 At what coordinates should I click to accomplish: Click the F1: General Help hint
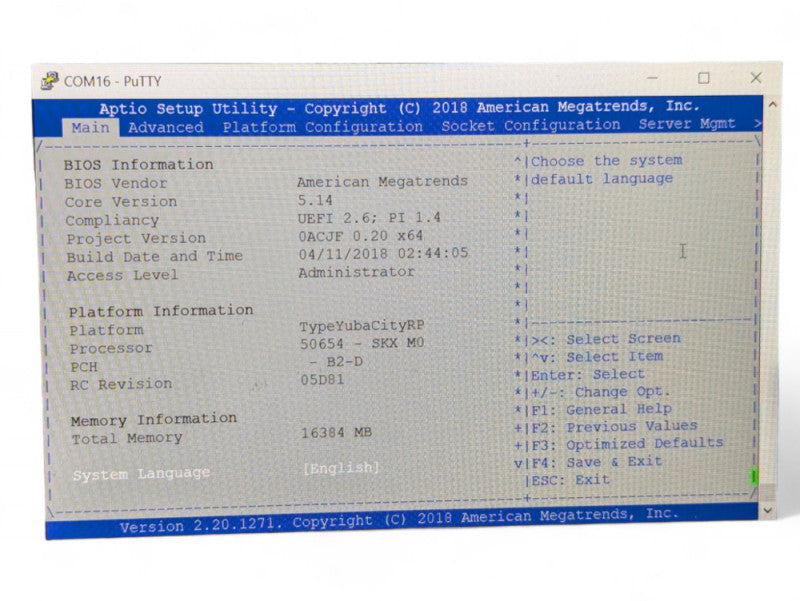(x=602, y=410)
